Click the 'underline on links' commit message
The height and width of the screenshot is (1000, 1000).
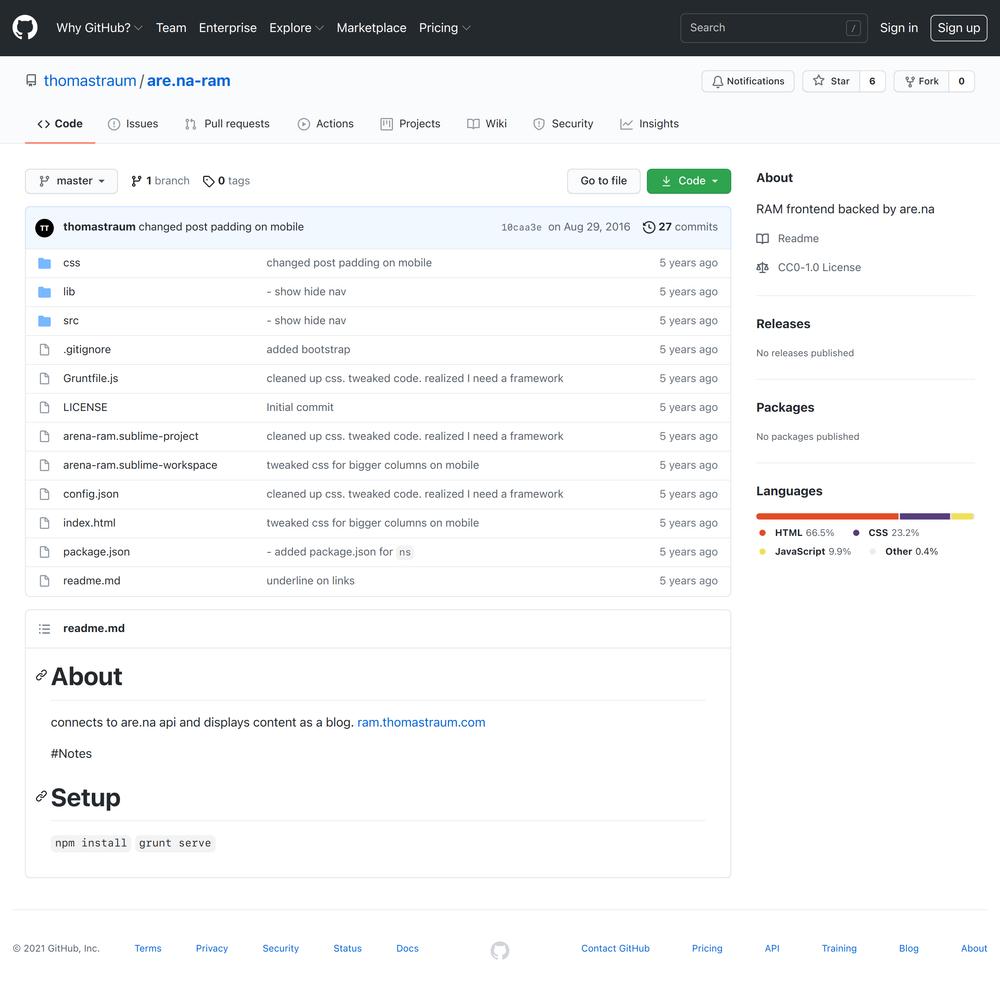[x=311, y=580]
